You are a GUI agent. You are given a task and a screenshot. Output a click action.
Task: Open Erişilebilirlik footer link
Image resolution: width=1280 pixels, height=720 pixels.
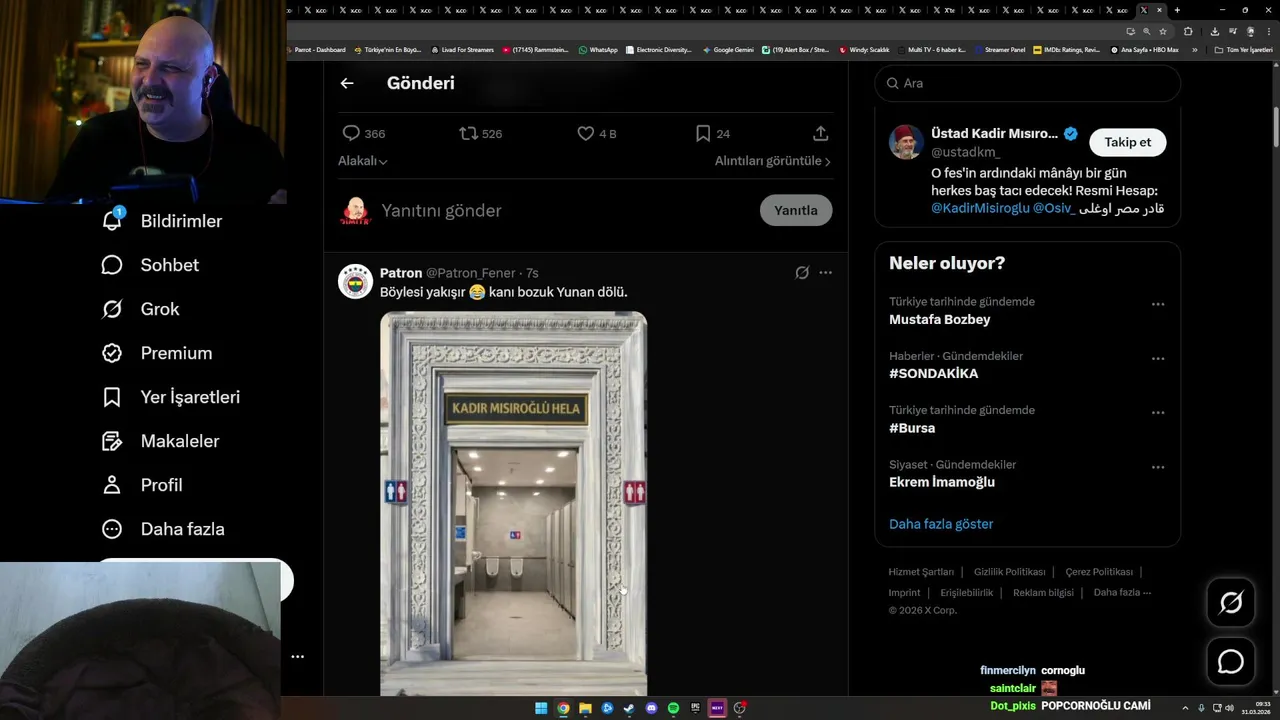(x=967, y=593)
